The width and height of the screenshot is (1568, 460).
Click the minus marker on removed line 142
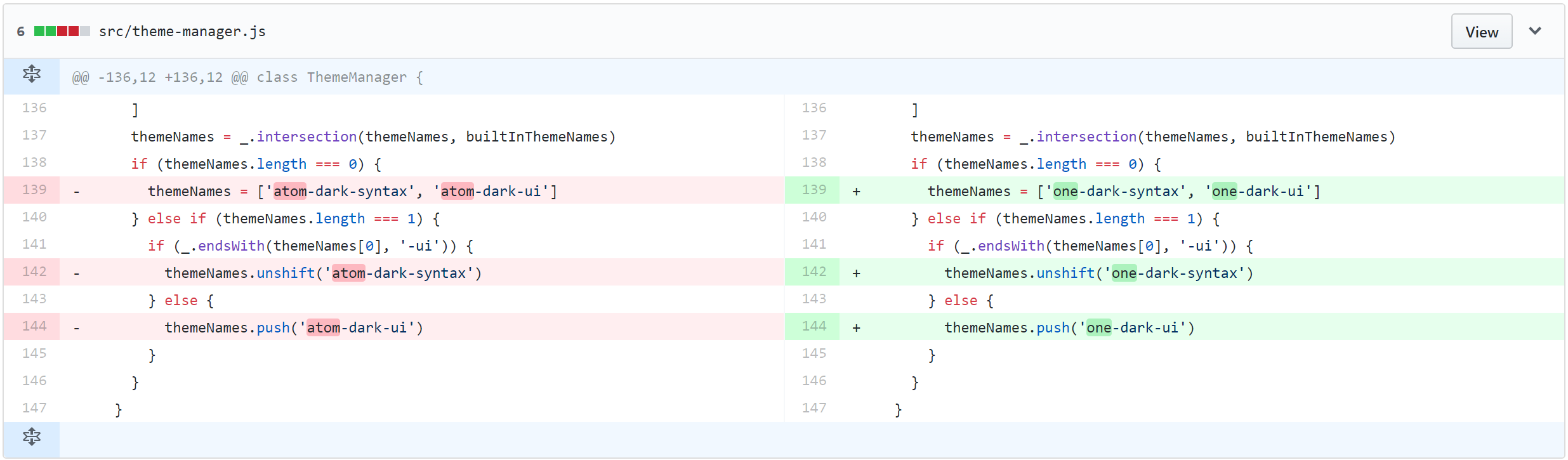tap(77, 273)
